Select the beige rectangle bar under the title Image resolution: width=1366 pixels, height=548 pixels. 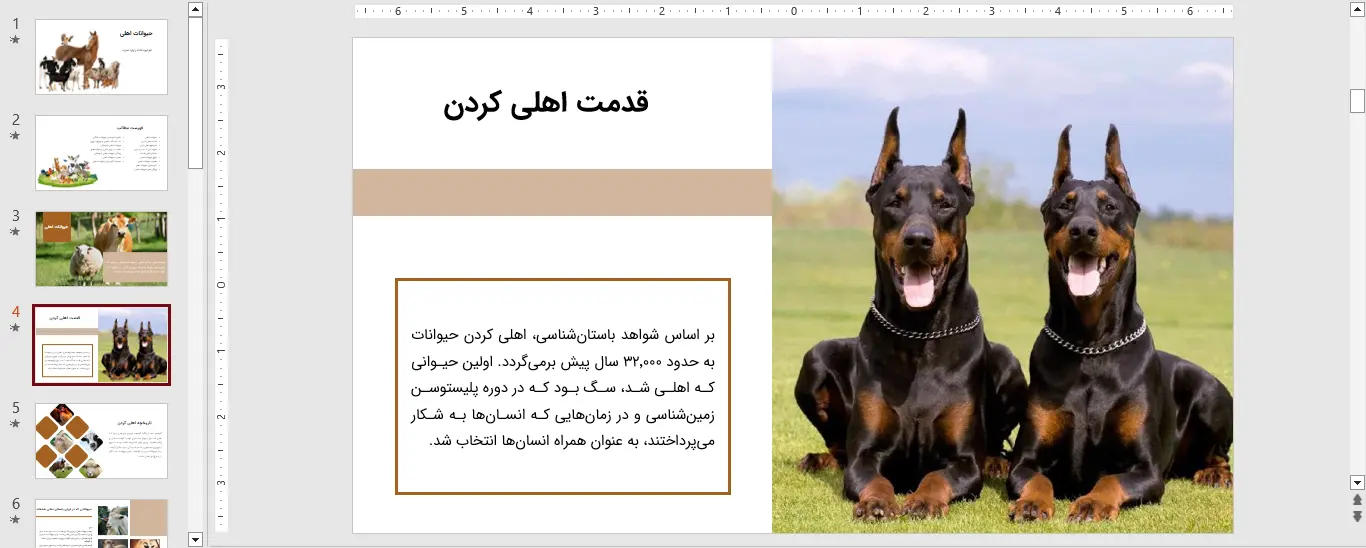(x=562, y=193)
